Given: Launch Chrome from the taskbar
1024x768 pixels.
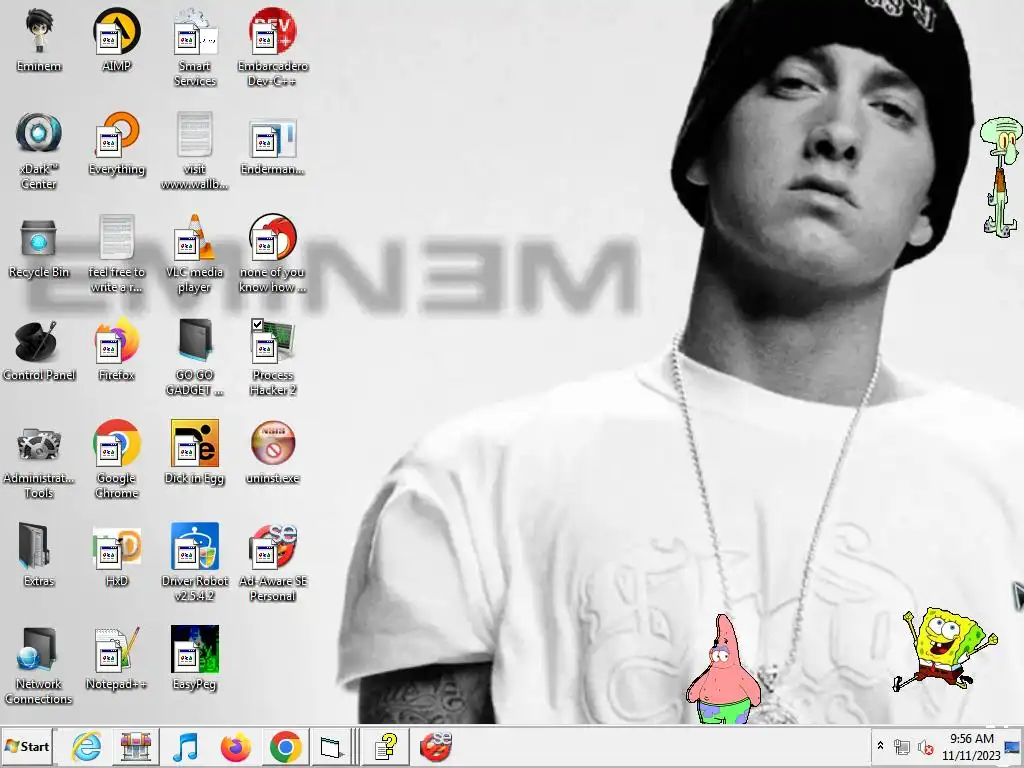Looking at the screenshot, I should click(x=285, y=746).
